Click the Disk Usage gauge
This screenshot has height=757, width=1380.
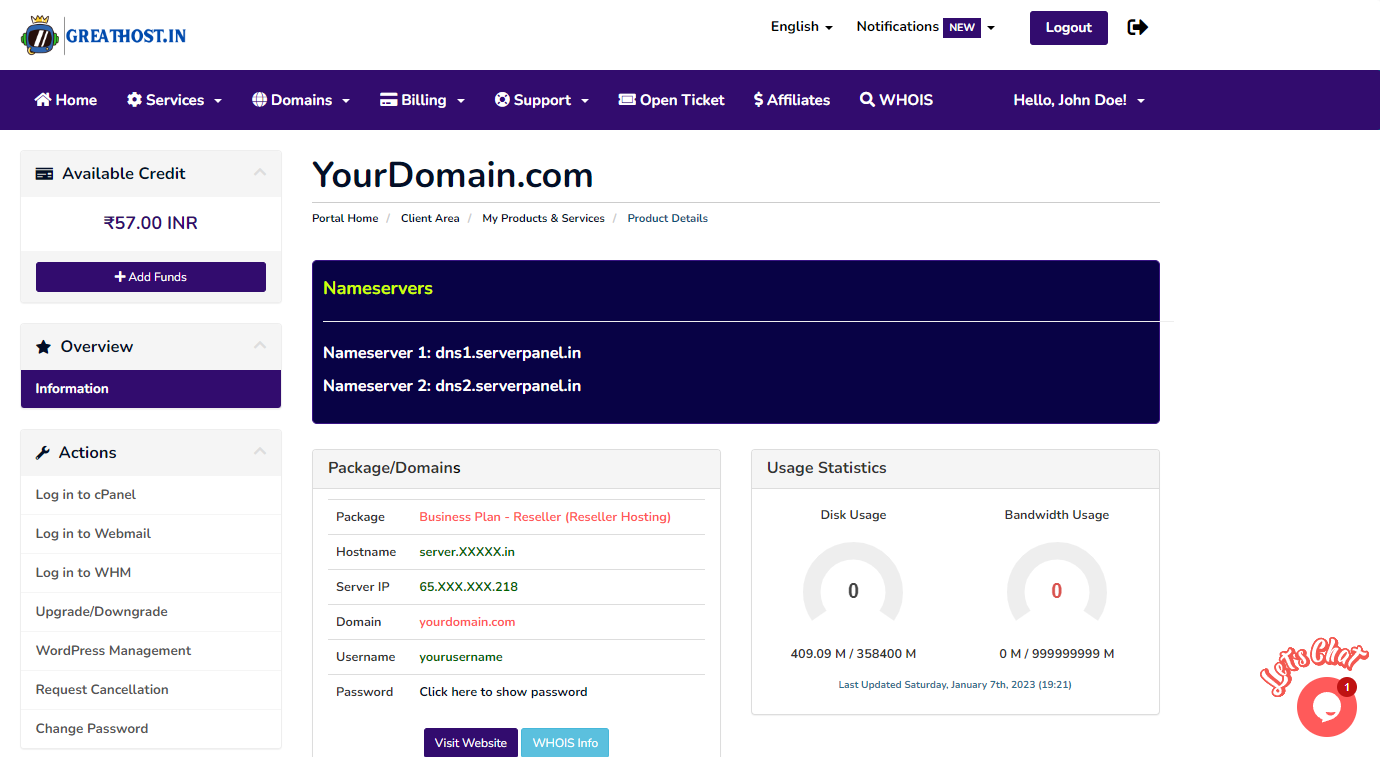(x=853, y=591)
